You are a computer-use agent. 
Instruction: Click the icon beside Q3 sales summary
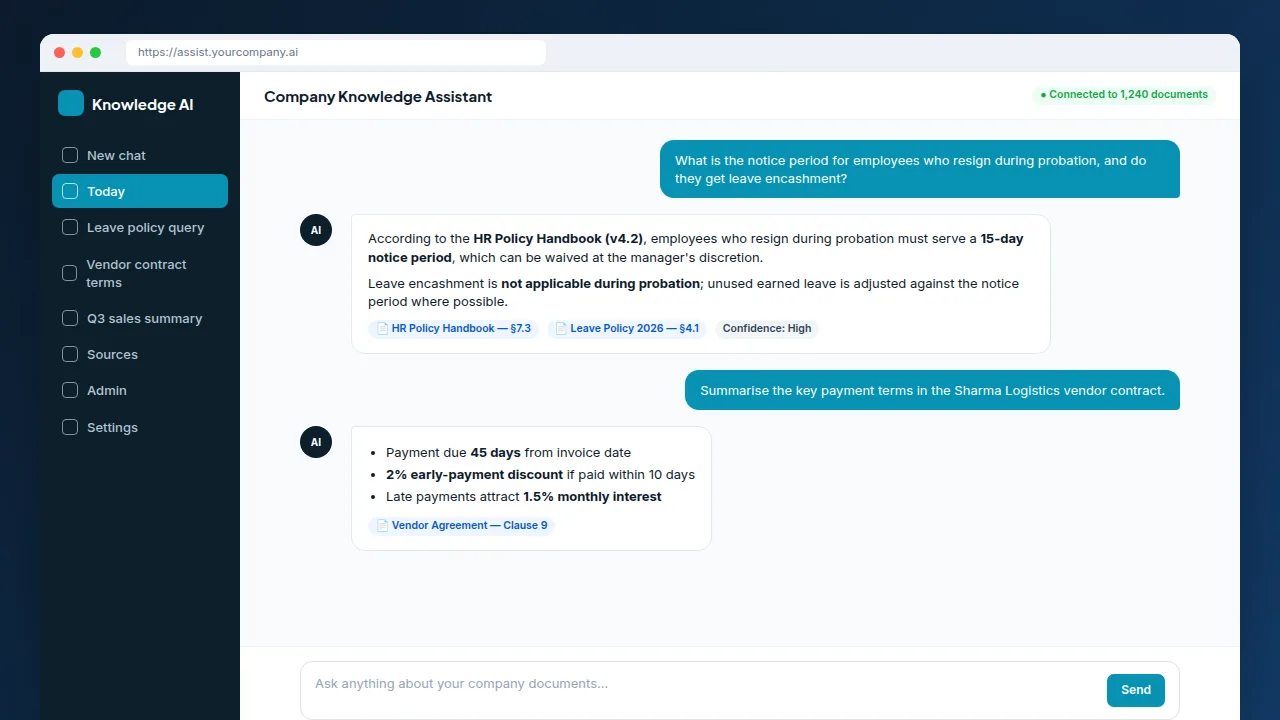70,318
